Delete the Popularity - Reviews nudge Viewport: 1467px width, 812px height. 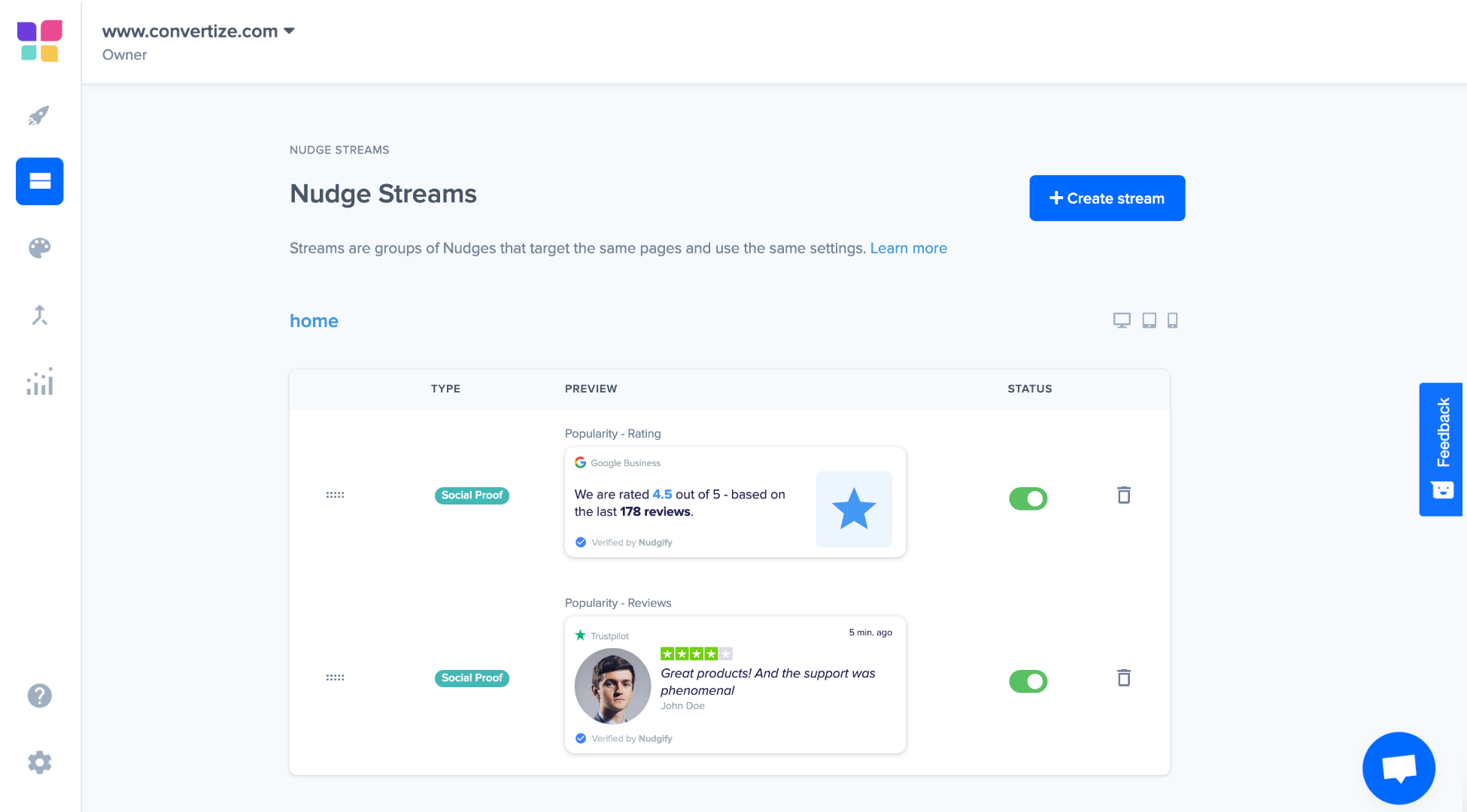(x=1124, y=677)
